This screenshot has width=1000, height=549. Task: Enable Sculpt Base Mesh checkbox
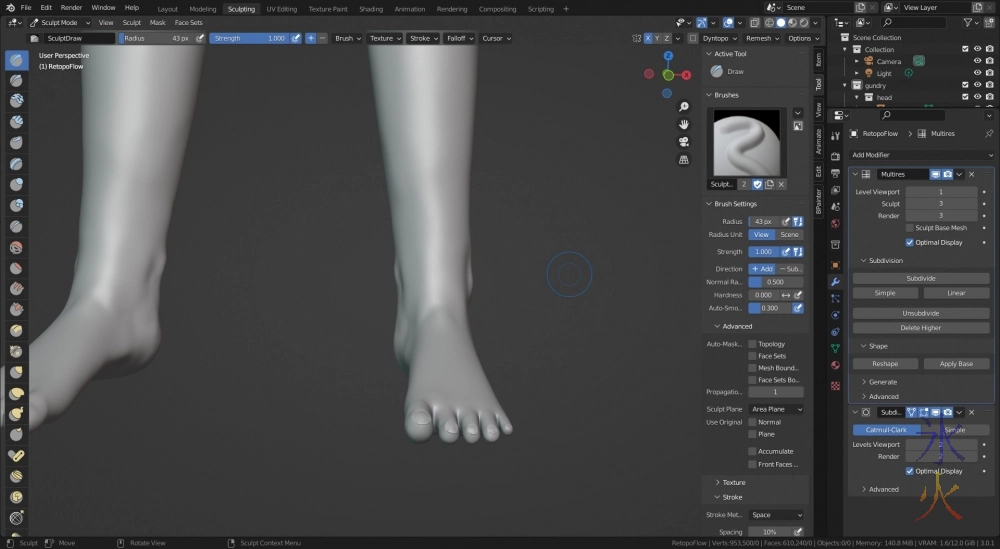[x=910, y=228]
